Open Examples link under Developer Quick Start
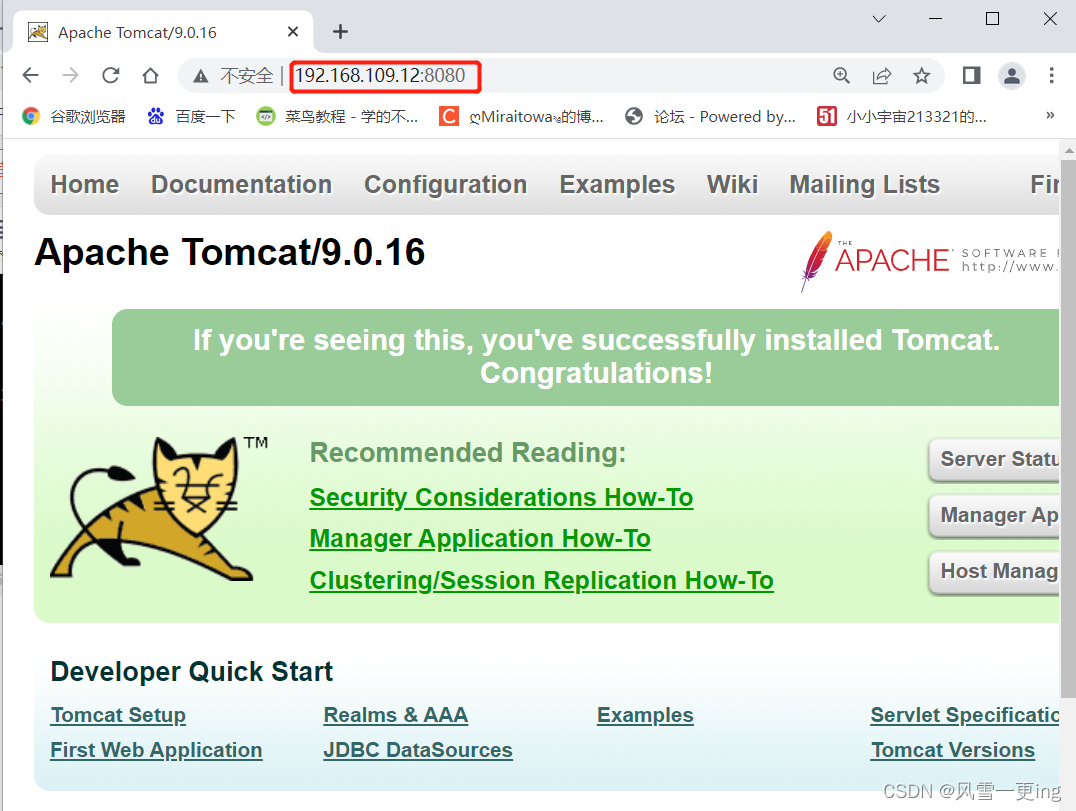 pos(645,715)
